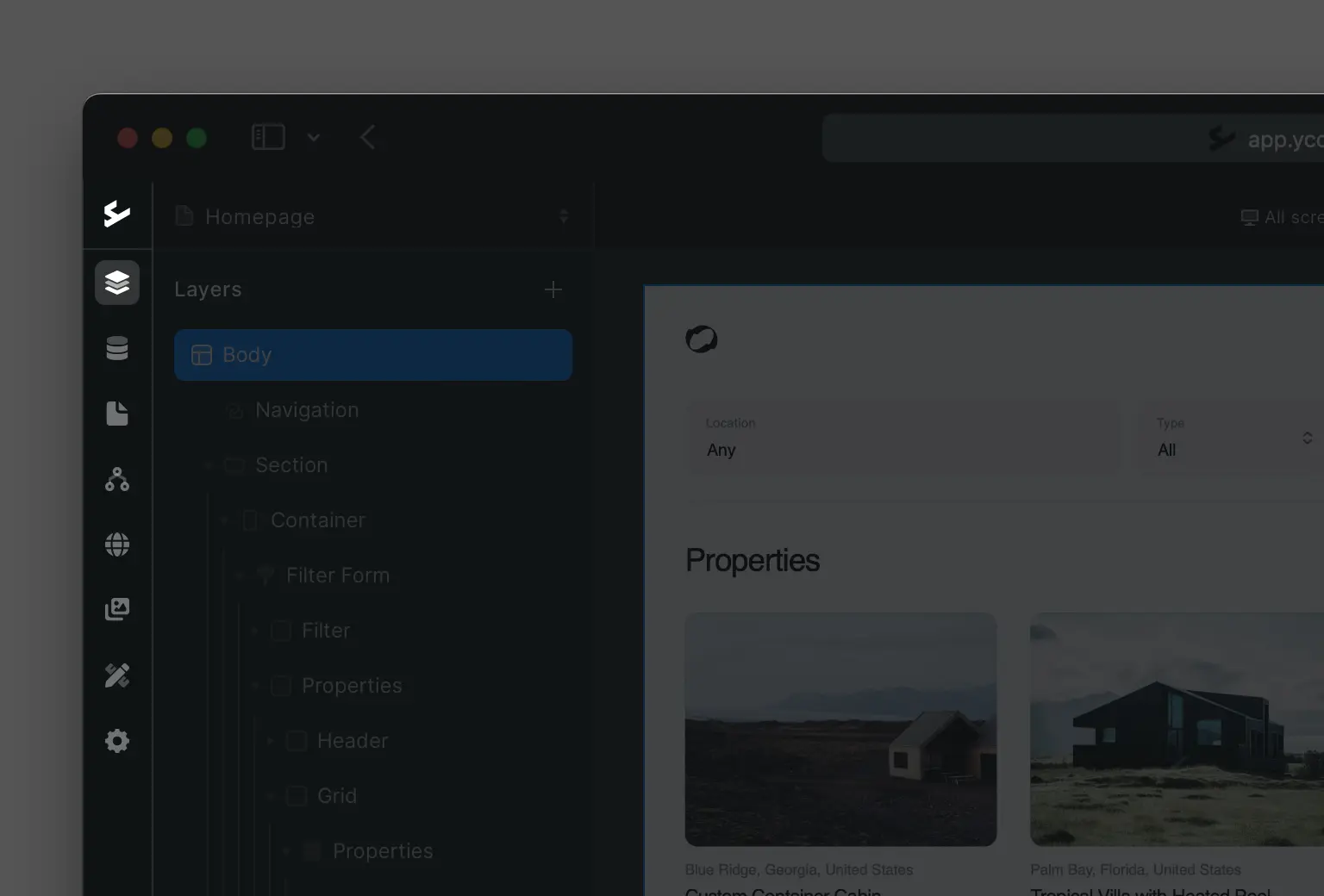The image size is (1324, 896).
Task: Select the Section layer
Action: (x=373, y=465)
